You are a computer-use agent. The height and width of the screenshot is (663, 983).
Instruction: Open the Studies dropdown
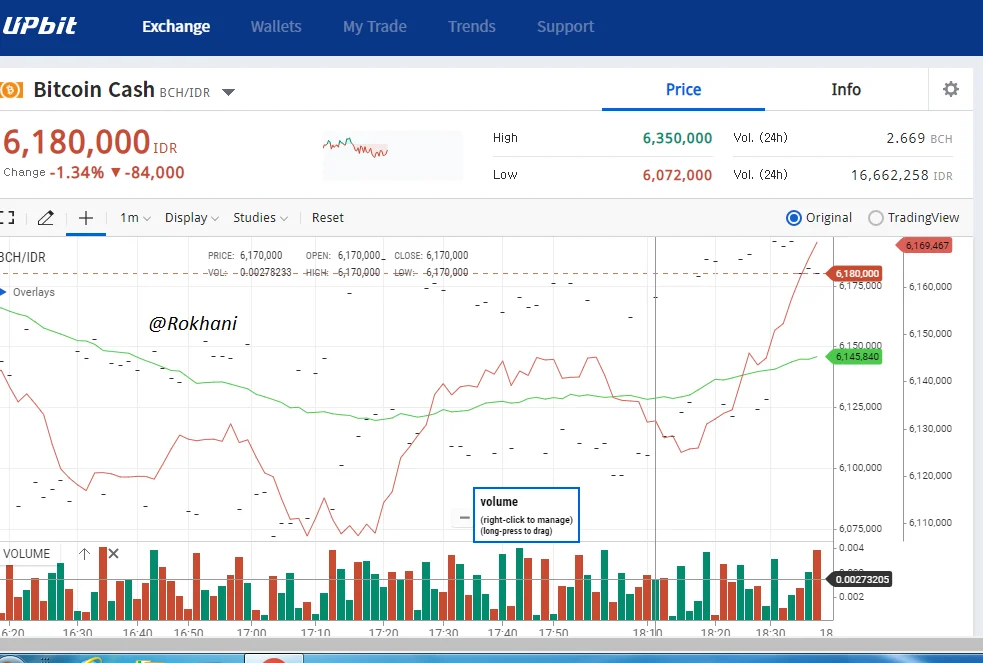tap(260, 217)
